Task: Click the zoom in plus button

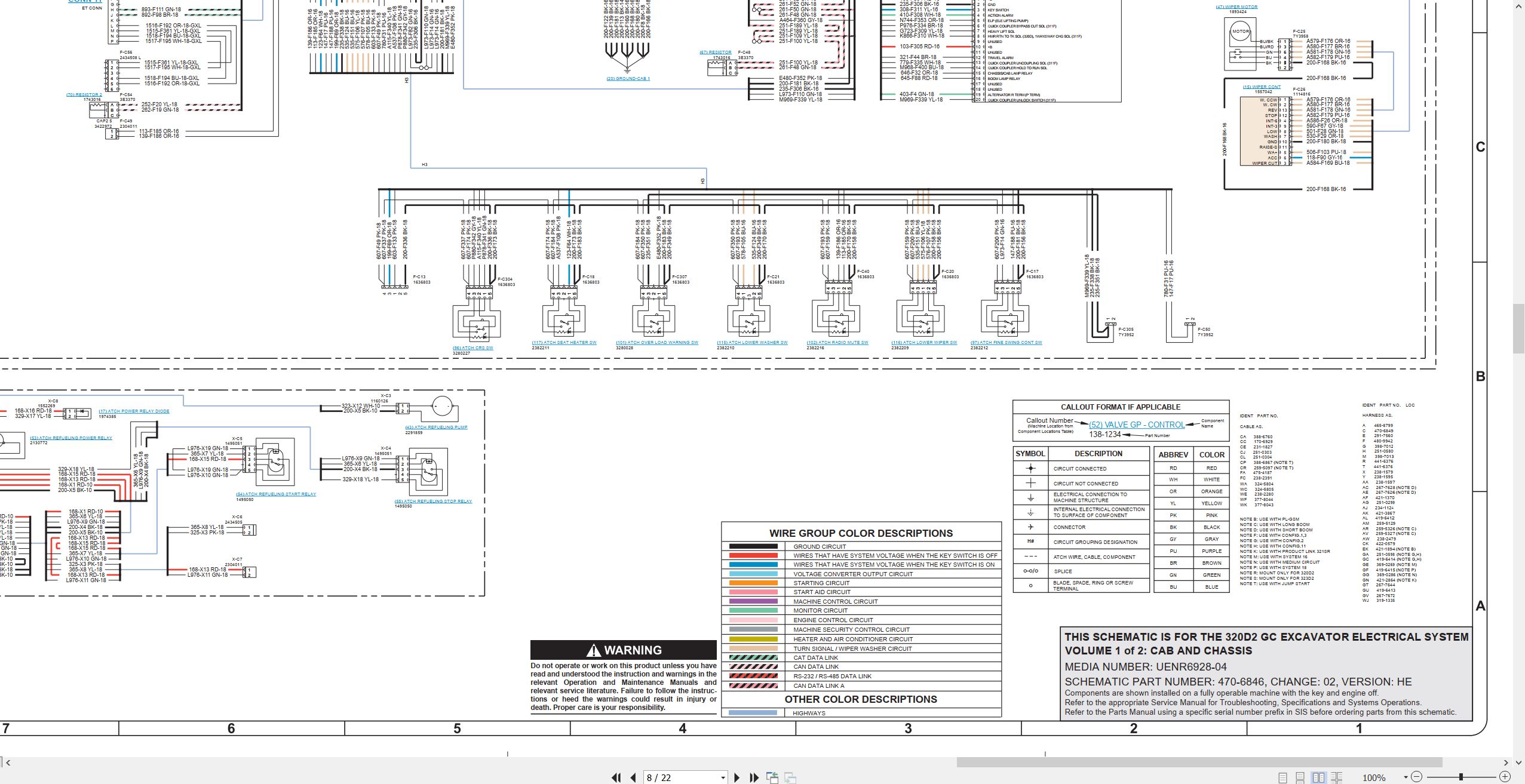Action: point(1505,777)
